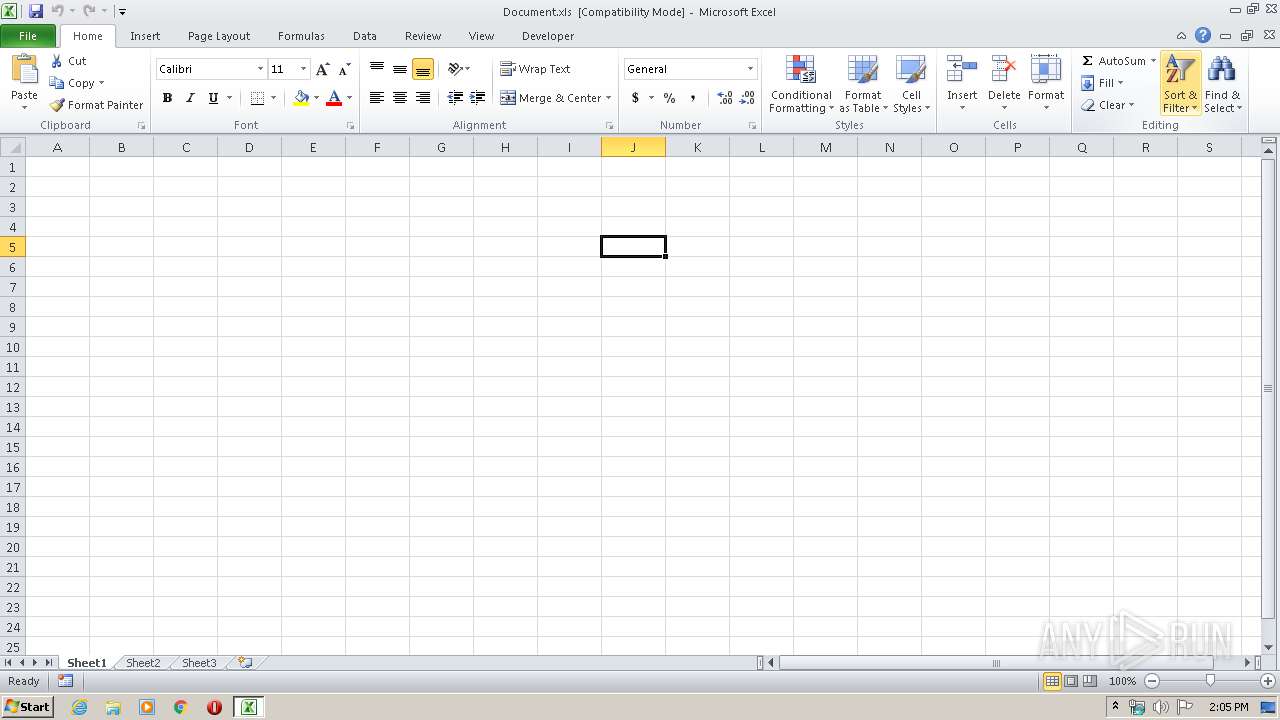Open the General number format dropdown
Viewport: 1280px width, 720px height.
[750, 69]
